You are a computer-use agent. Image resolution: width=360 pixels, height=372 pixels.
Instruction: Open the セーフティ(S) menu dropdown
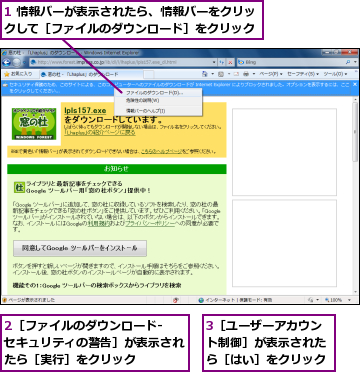tap(303, 74)
